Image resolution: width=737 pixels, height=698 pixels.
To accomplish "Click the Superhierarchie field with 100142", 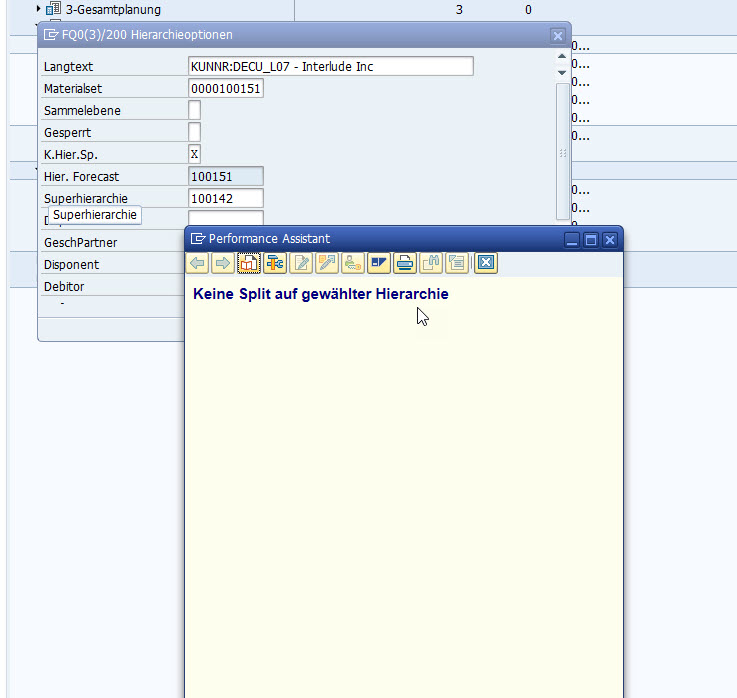I will point(225,198).
